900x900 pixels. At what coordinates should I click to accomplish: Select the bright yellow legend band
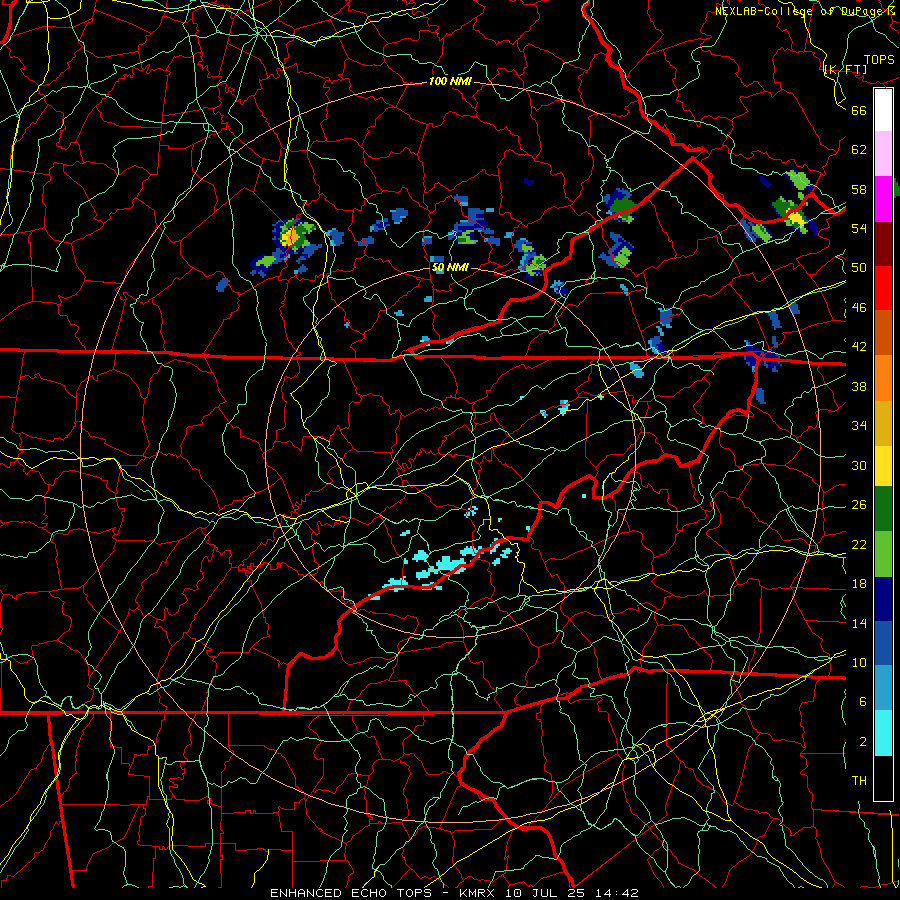coord(883,466)
